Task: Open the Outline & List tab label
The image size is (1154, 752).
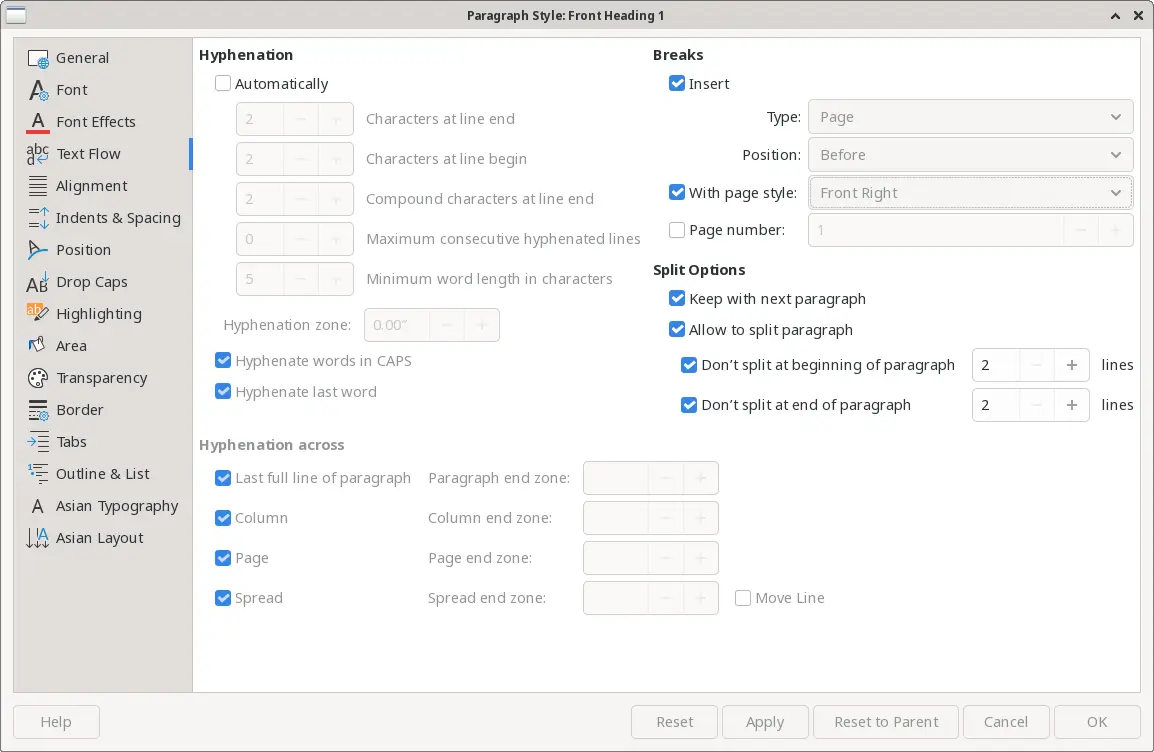Action: (102, 474)
